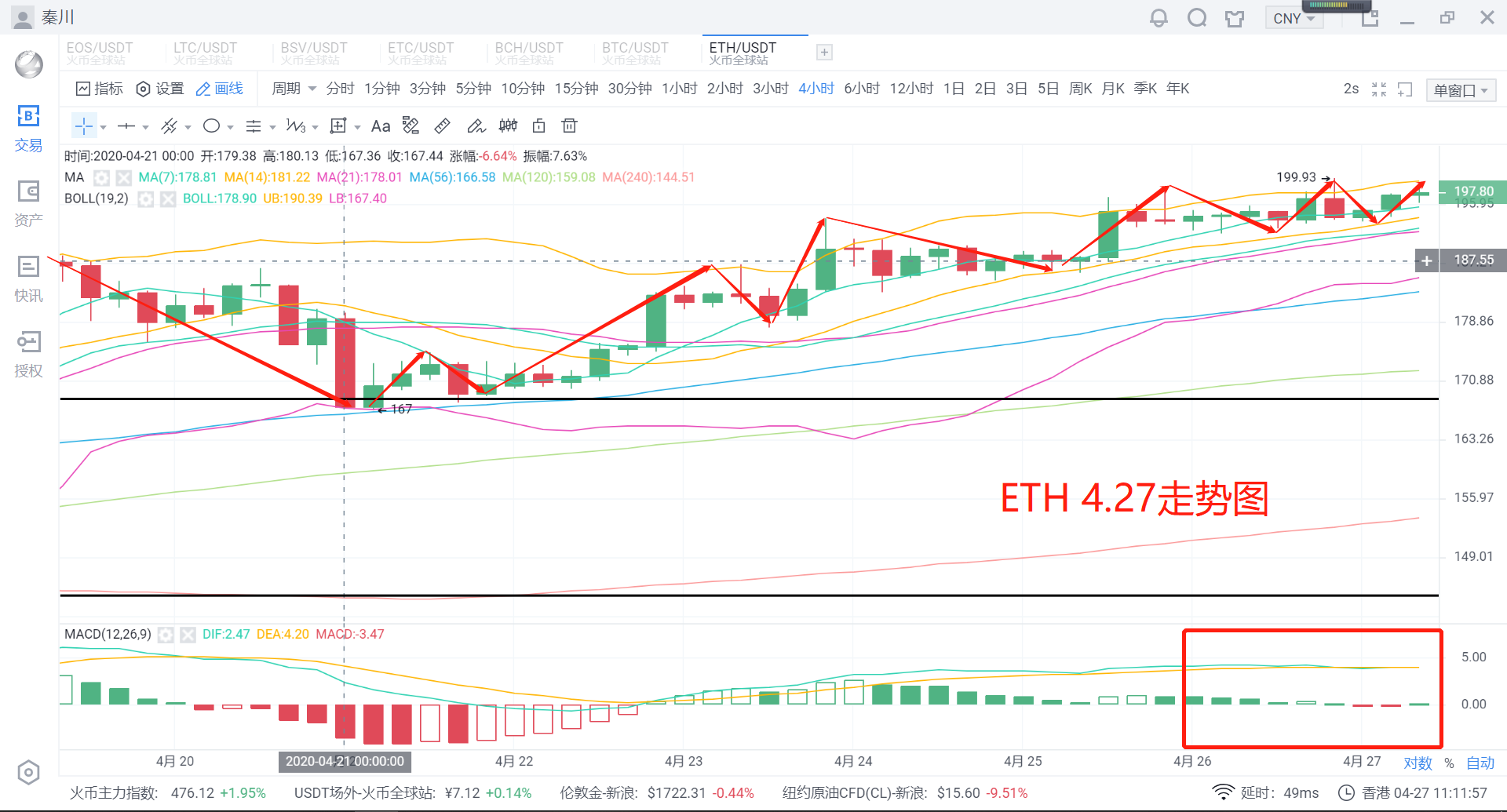Switch to the BSV/USDT tab
The image size is (1507, 812).
coord(313,53)
